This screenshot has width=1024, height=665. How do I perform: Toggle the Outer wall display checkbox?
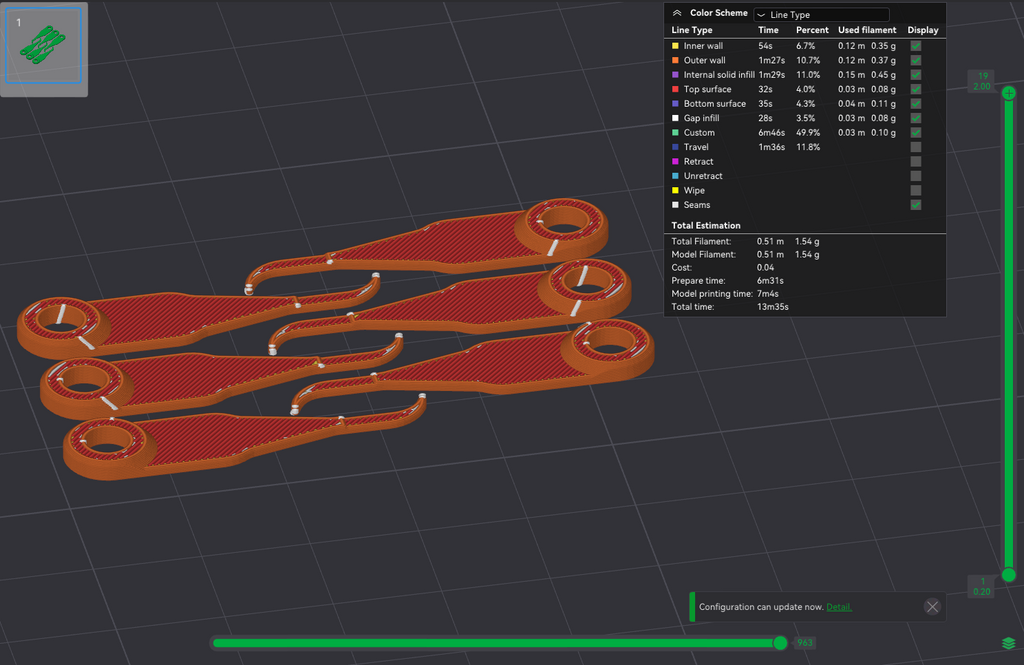(916, 60)
